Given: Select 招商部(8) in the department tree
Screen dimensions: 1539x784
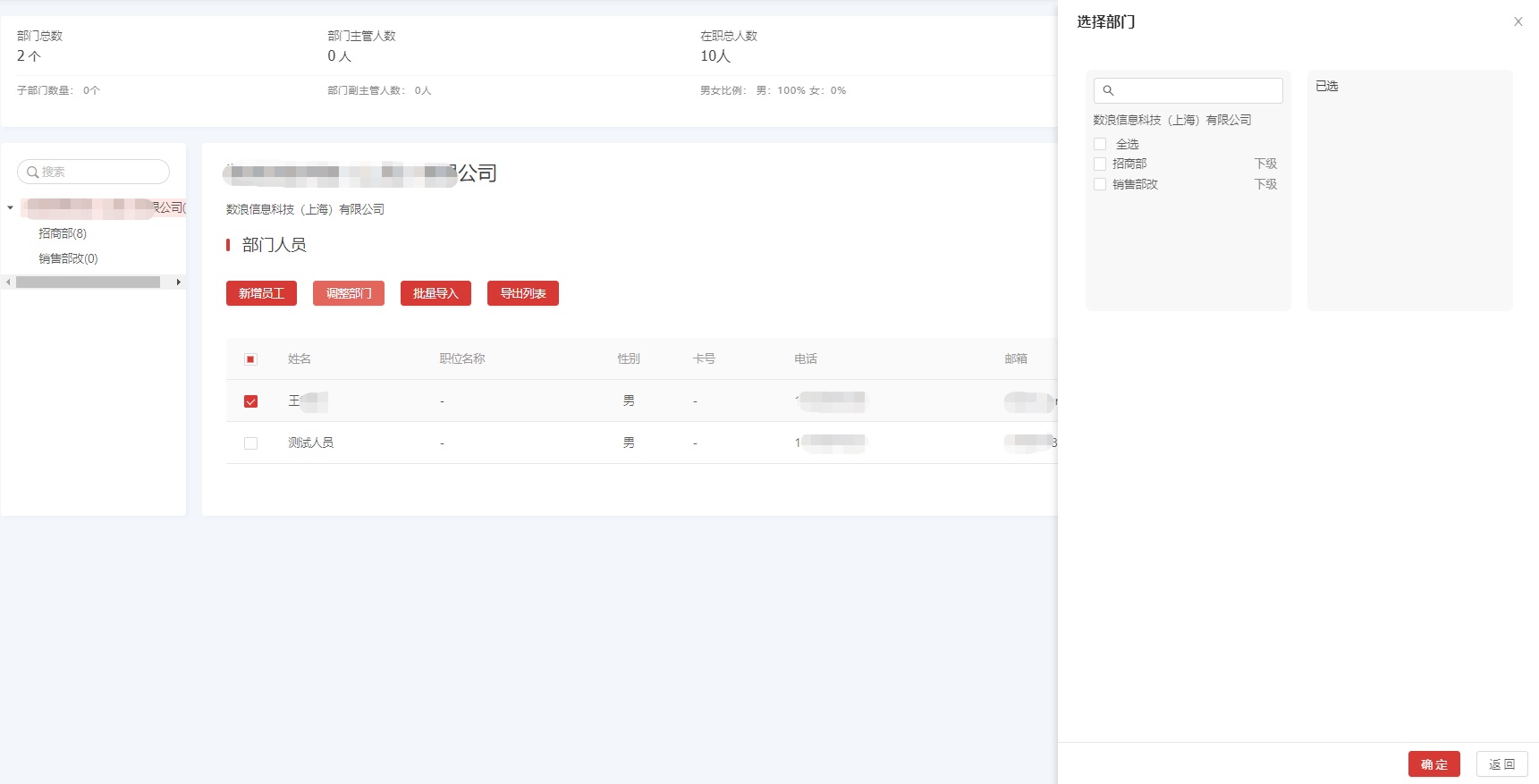Looking at the screenshot, I should (63, 233).
